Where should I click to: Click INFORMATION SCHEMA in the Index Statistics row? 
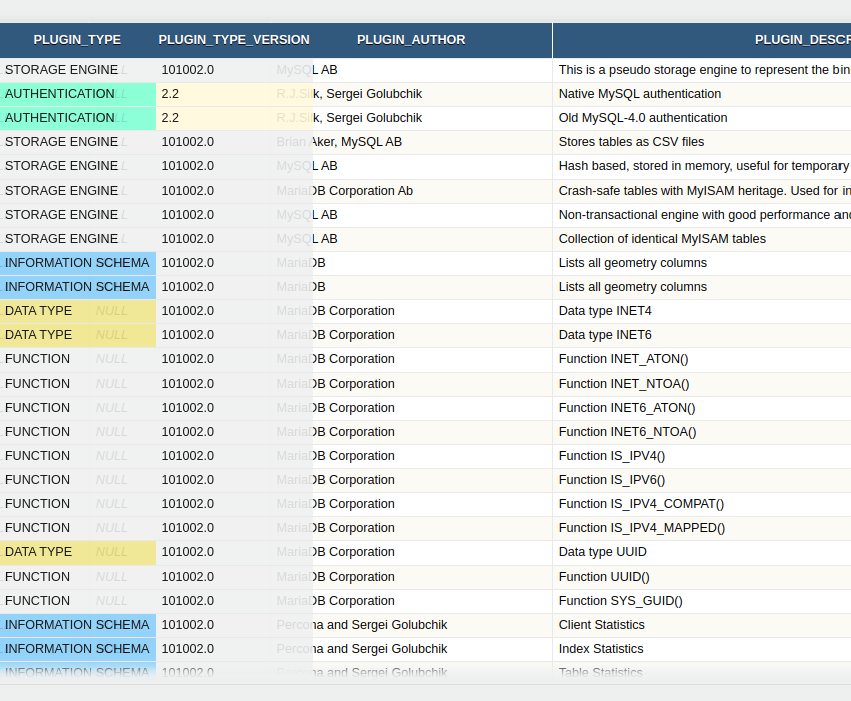point(77,648)
